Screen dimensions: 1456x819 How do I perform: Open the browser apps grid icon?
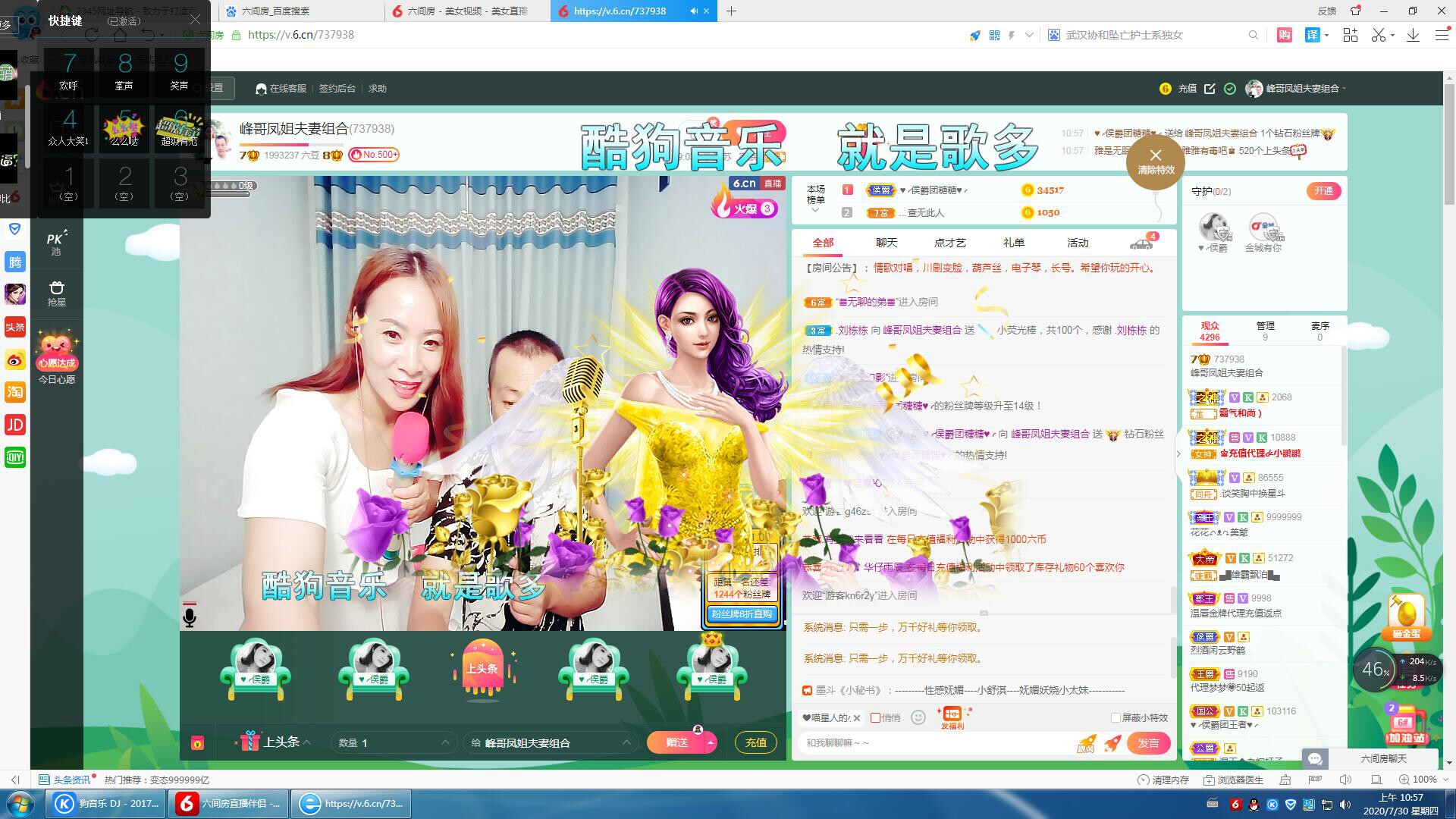[x=1350, y=35]
